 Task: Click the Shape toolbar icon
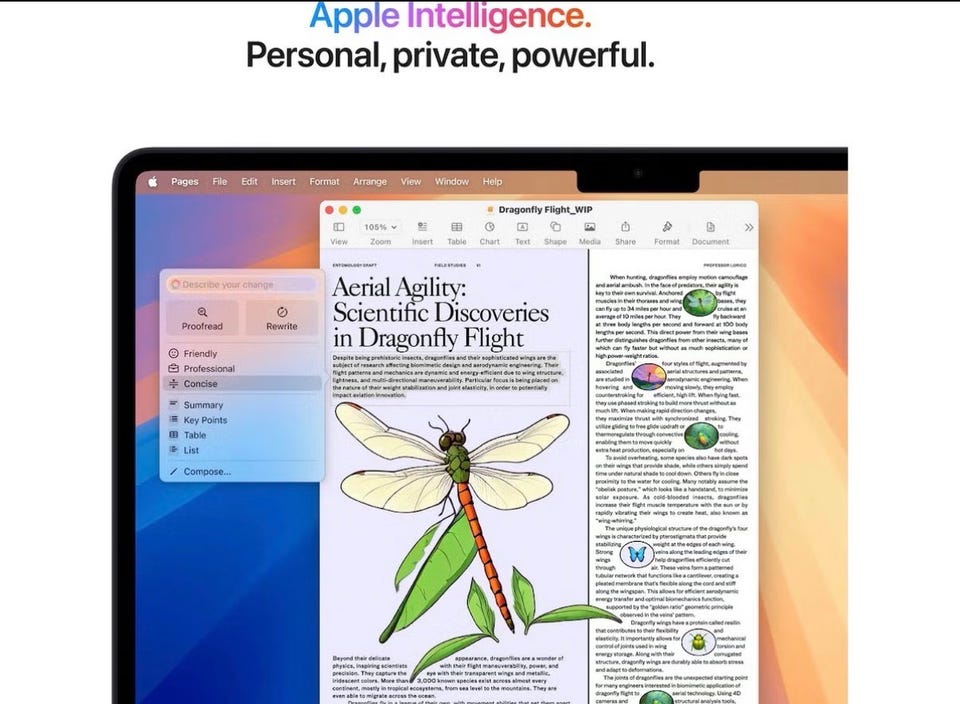(555, 227)
